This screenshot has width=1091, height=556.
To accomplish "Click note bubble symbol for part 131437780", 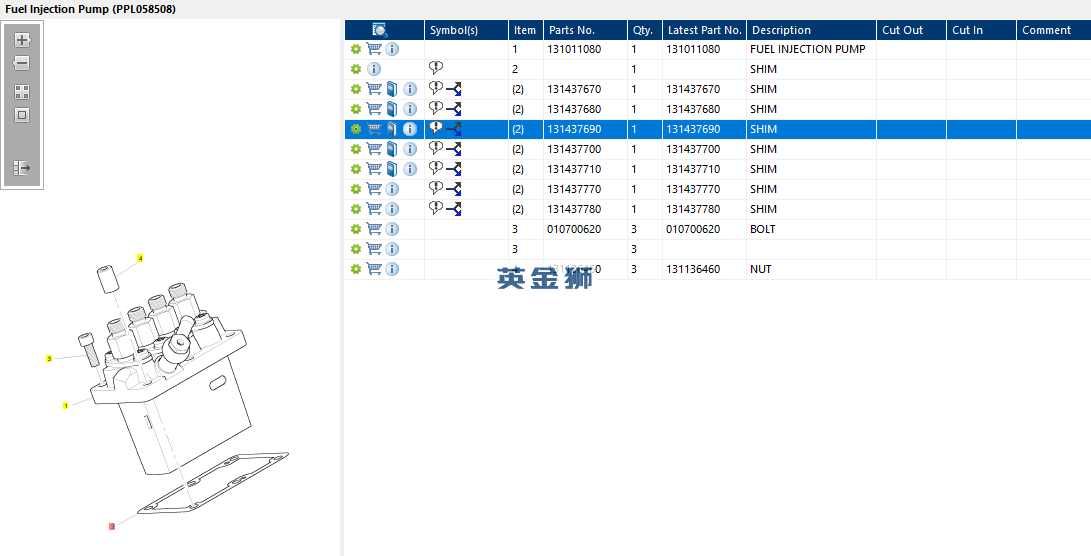I will click(x=436, y=207).
